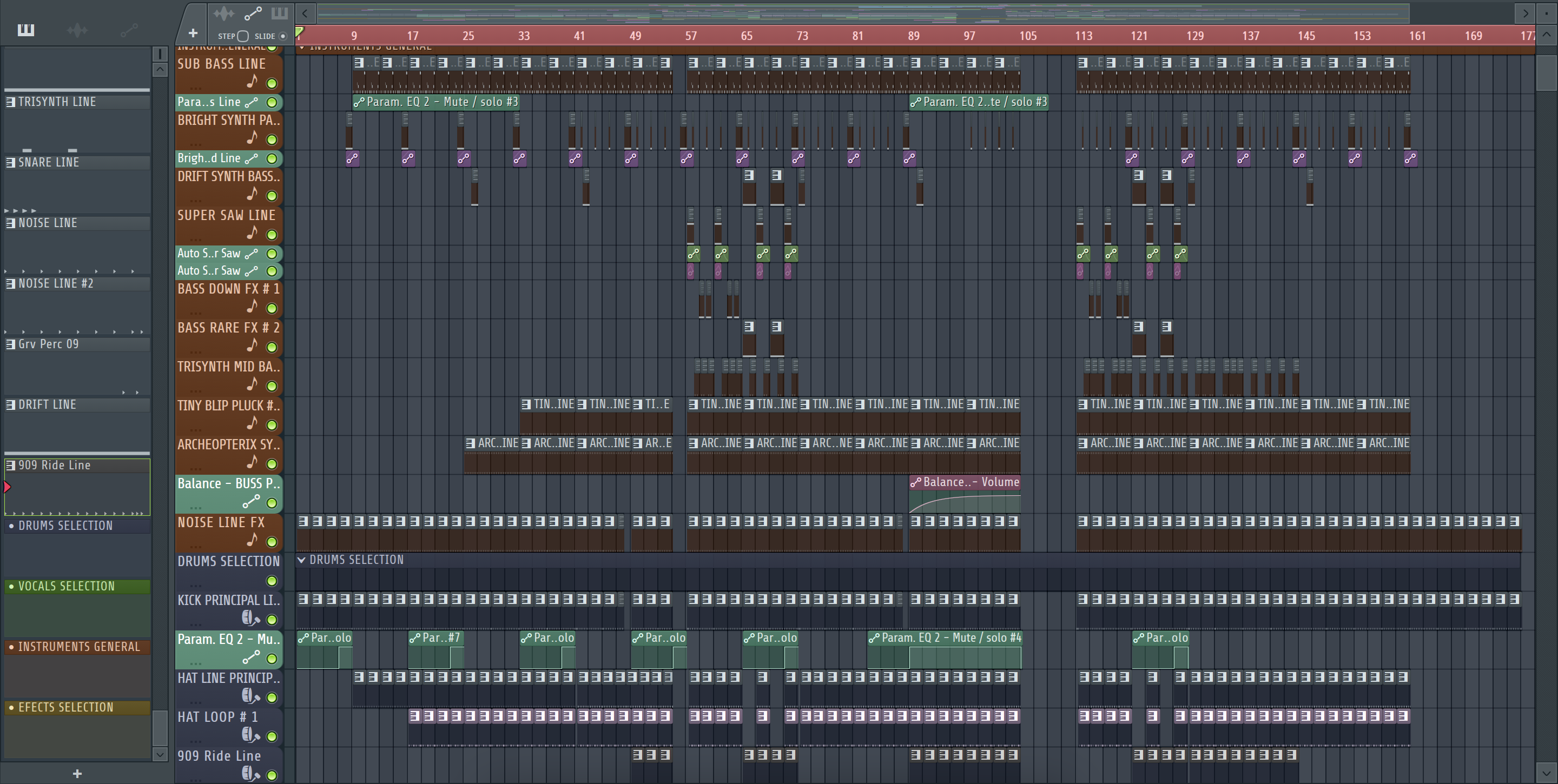1558x784 pixels.
Task: Select first purple Brigh..d Line automation clip
Action: [x=352, y=158]
